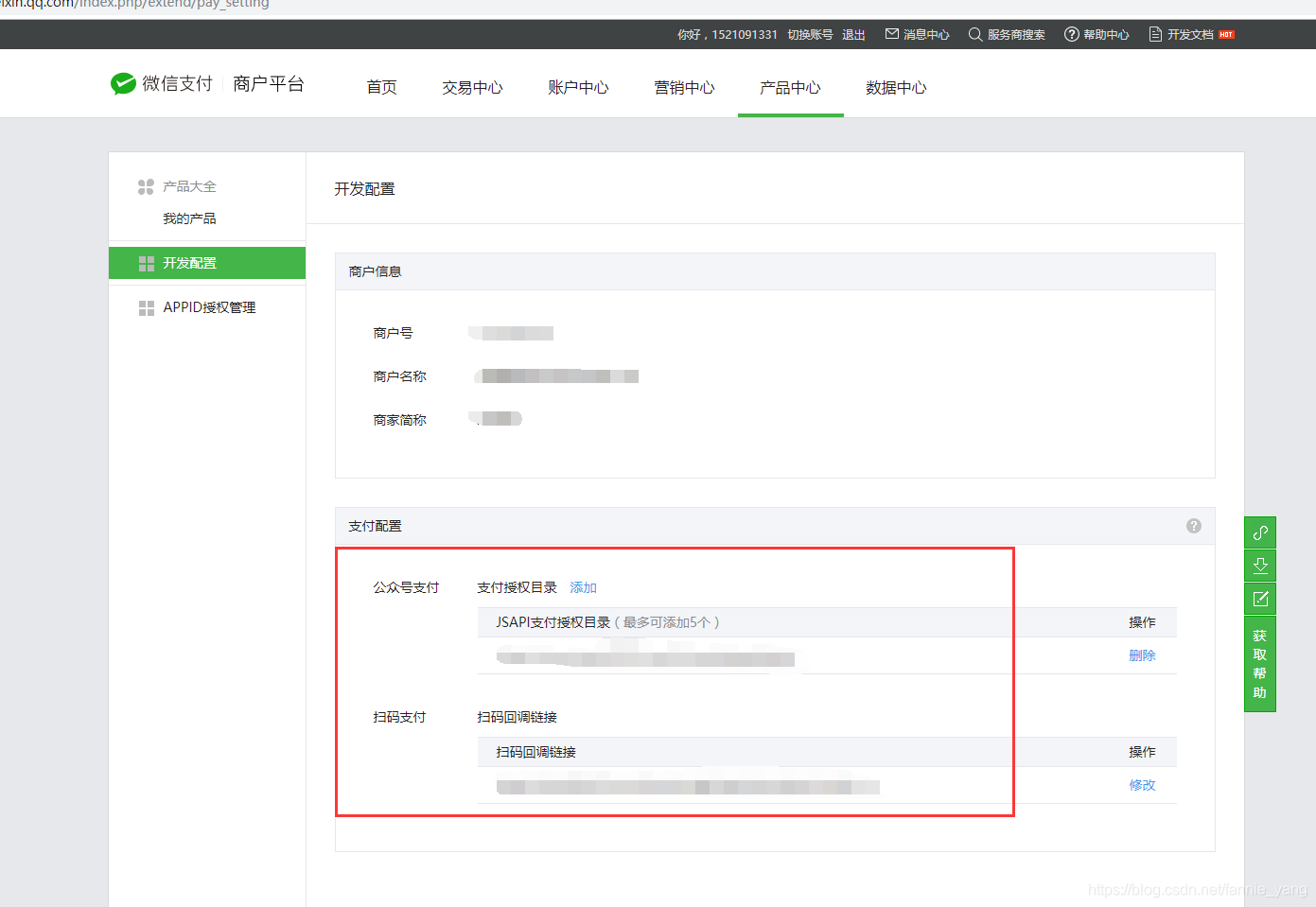Screen dimensions: 1316x907
Task: Switch to the 账户中心 tab
Action: coord(579,87)
